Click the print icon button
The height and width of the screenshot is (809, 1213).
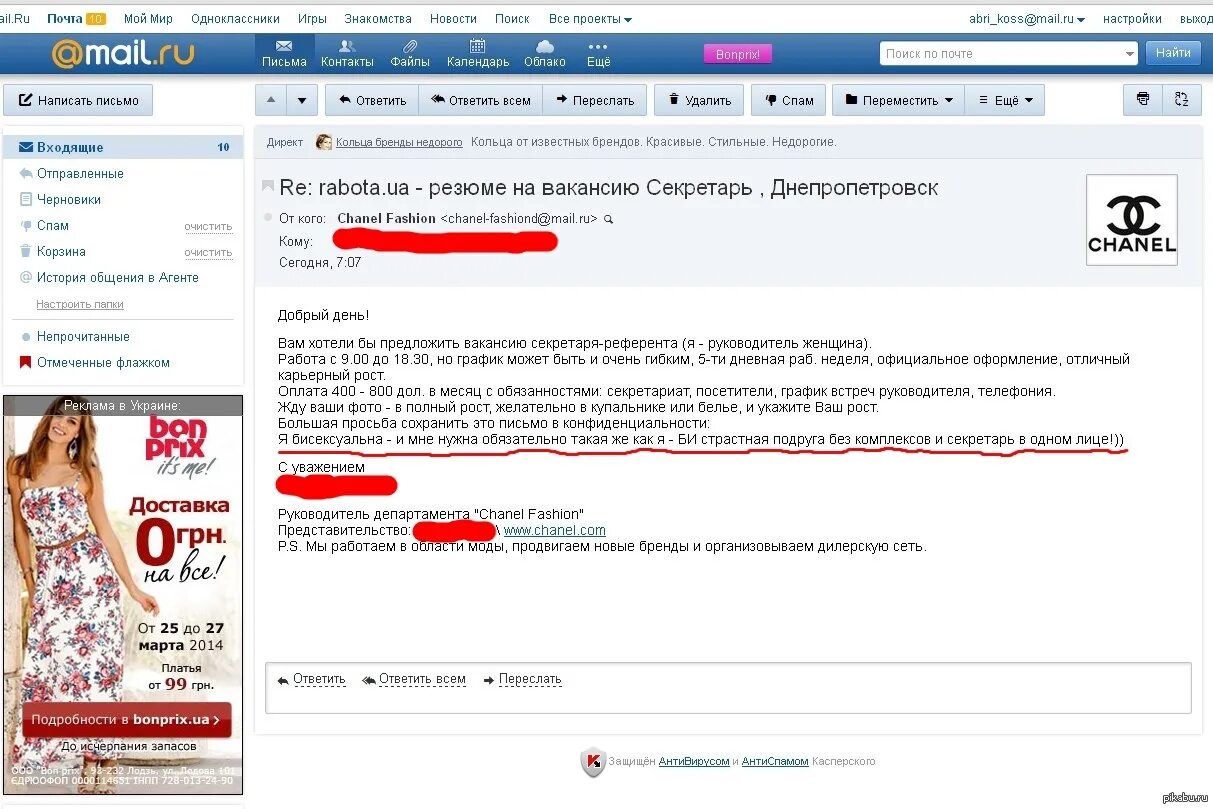1143,99
